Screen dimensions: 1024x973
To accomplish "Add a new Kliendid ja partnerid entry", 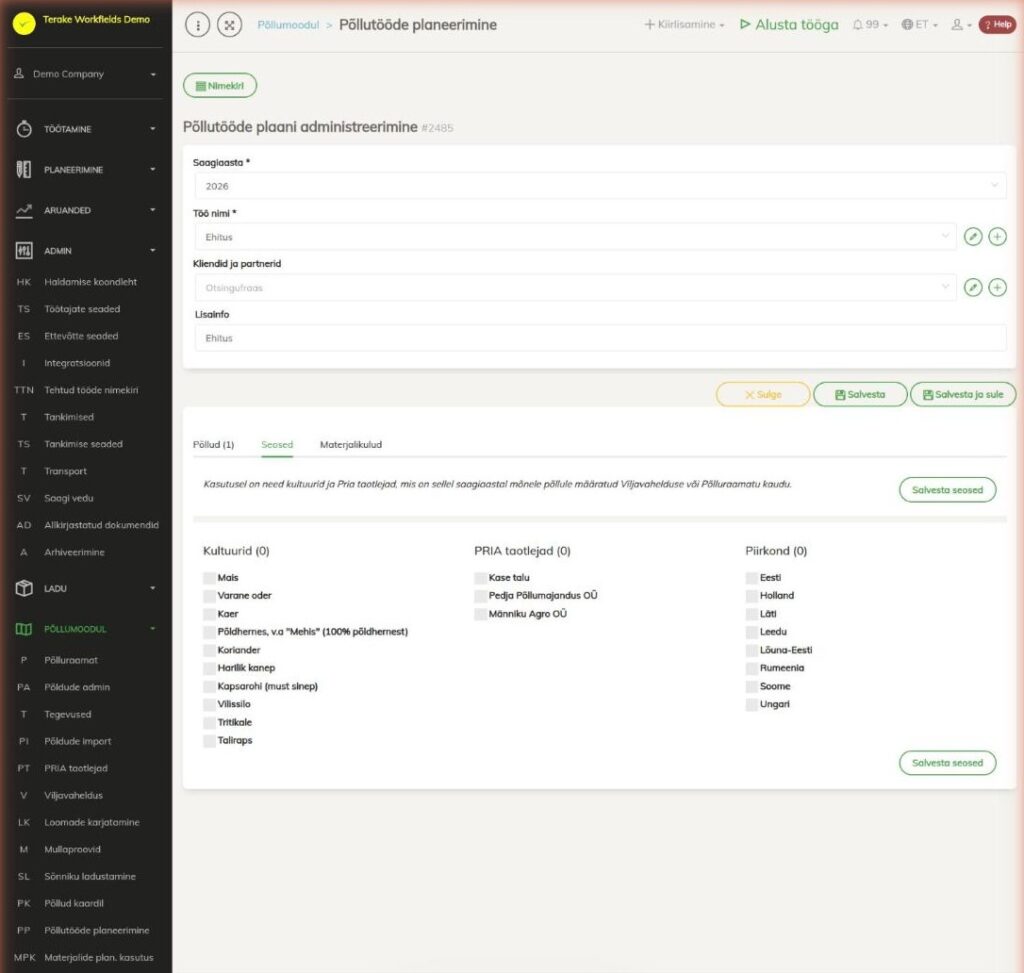I will pyautogui.click(x=997, y=287).
